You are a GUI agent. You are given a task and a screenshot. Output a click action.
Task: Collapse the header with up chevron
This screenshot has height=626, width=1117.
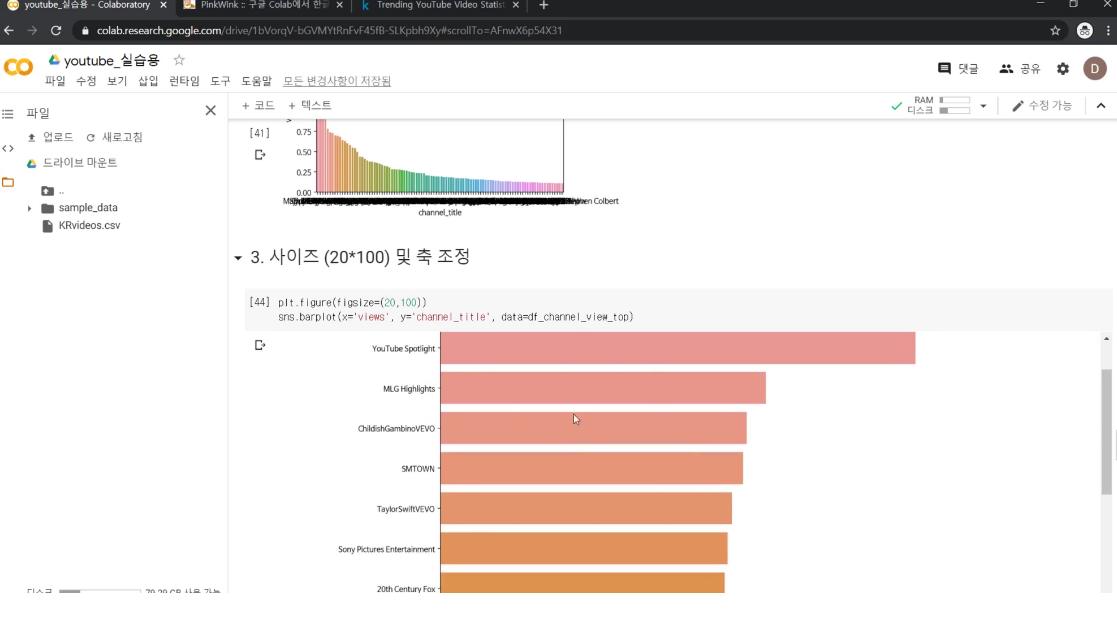pyautogui.click(x=1101, y=106)
